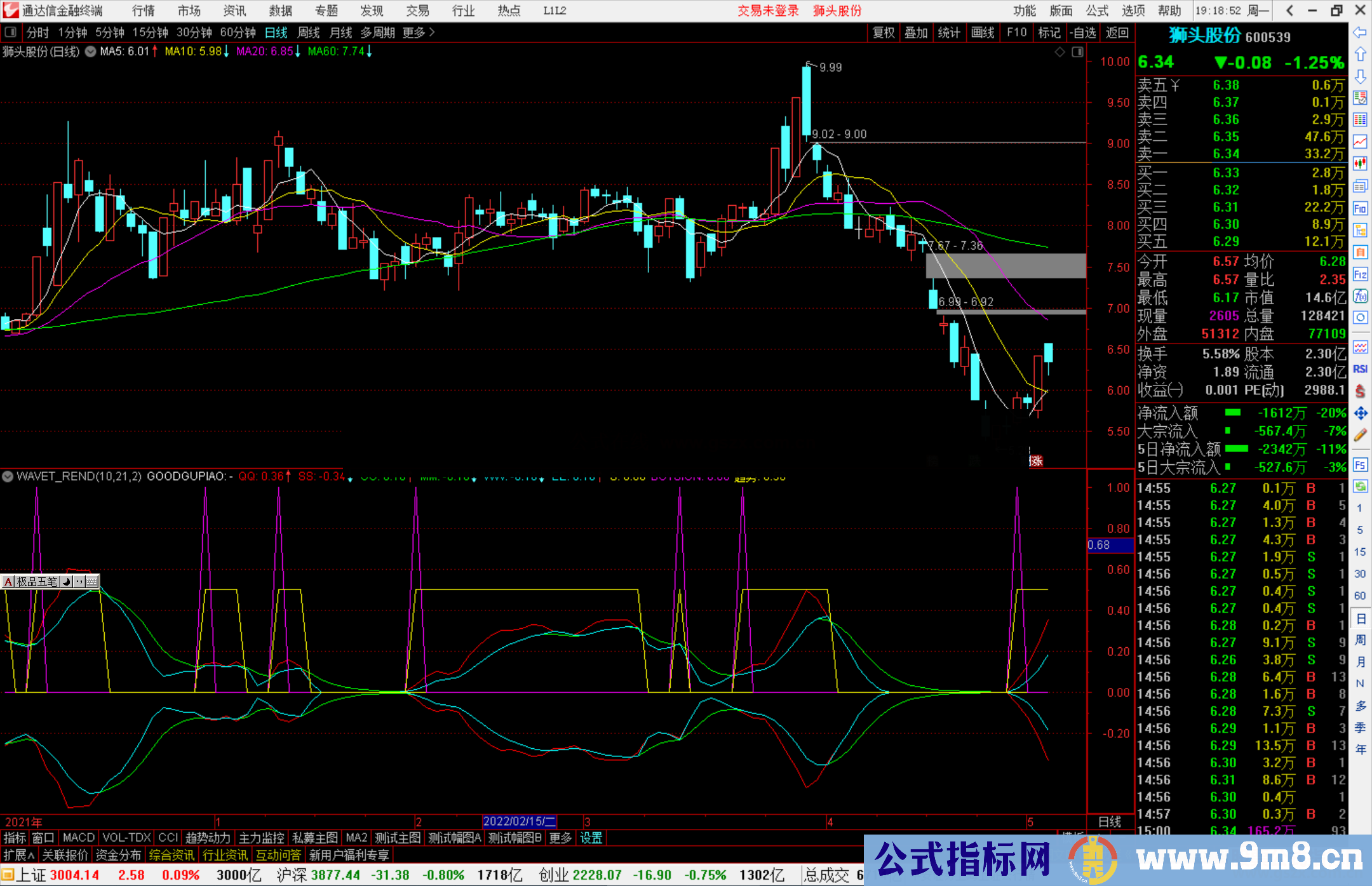Open the 公式 menu in the title bar
Screen dimensions: 1372x886
pos(1097,10)
